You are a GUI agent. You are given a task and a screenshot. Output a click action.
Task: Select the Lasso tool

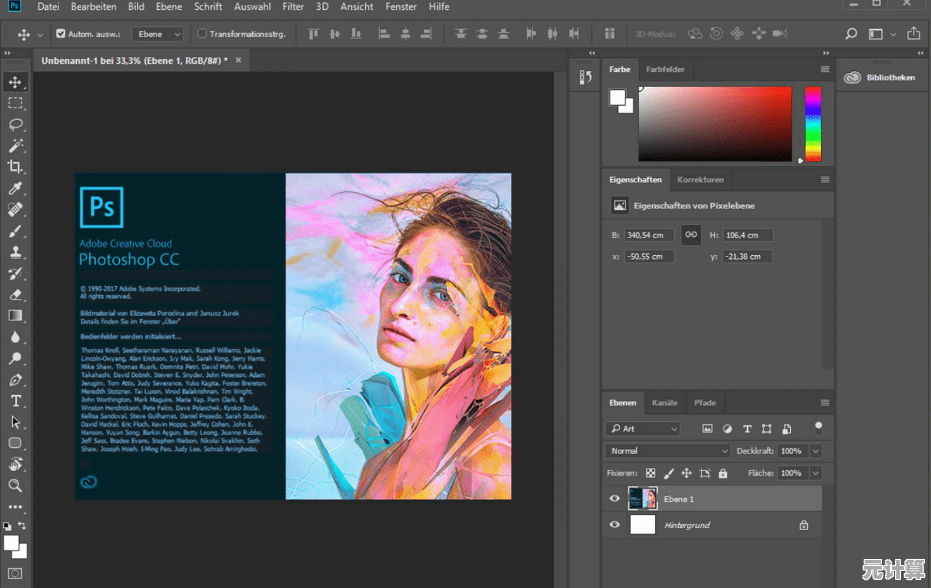(x=15, y=125)
